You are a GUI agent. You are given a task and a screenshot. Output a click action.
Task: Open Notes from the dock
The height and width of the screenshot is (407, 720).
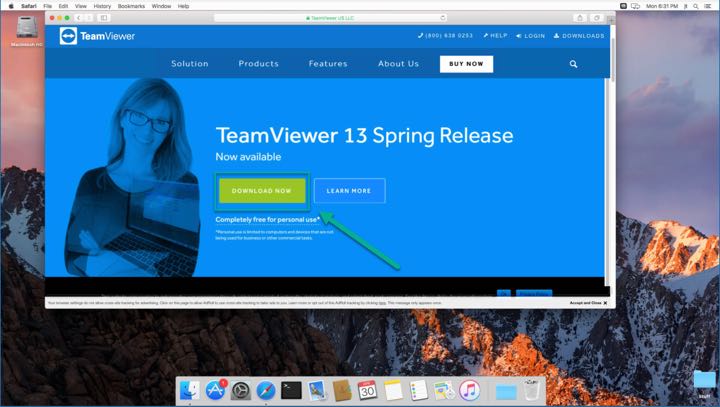[x=393, y=390]
